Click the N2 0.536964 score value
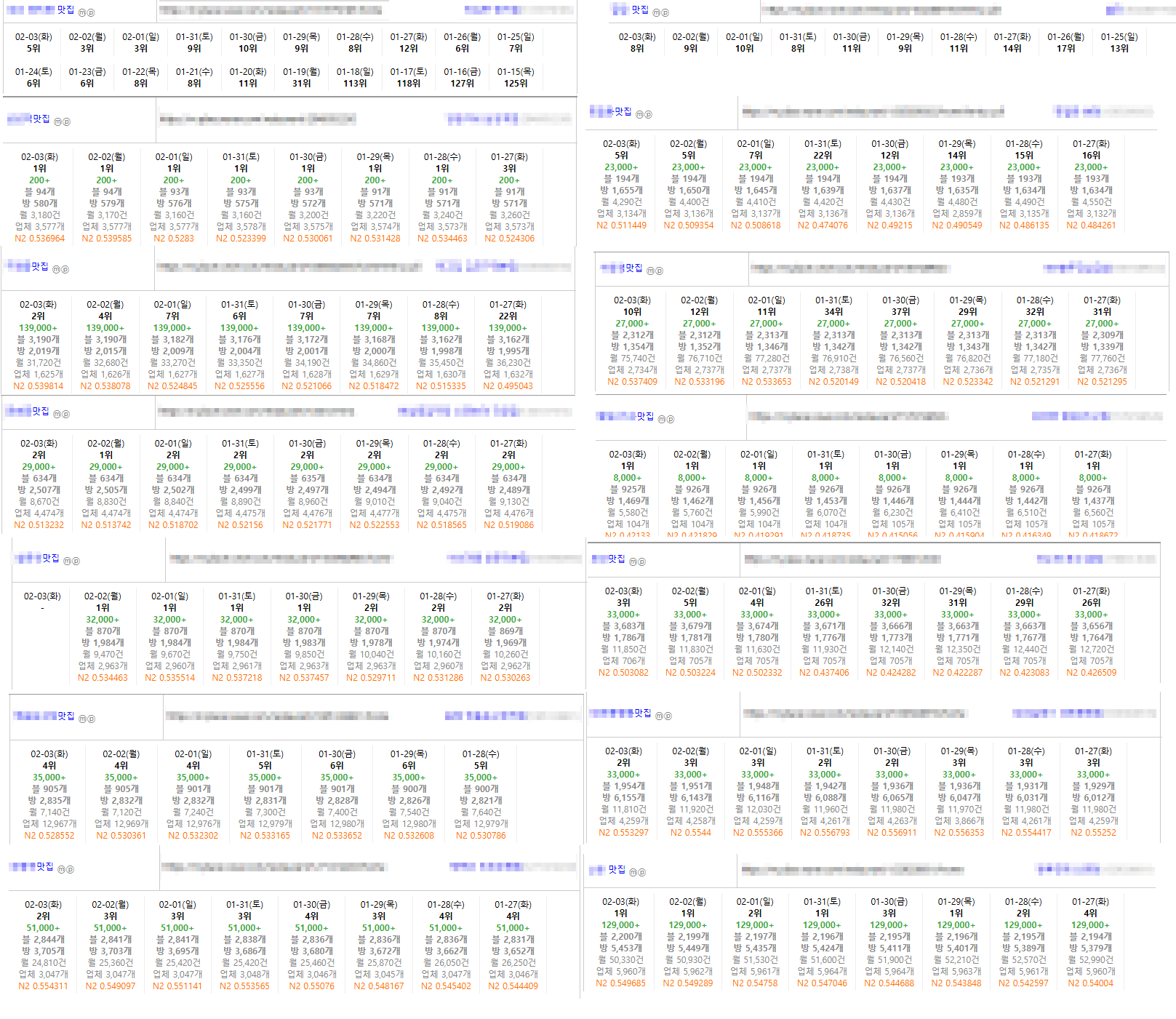The width and height of the screenshot is (1176, 1019). [40, 238]
